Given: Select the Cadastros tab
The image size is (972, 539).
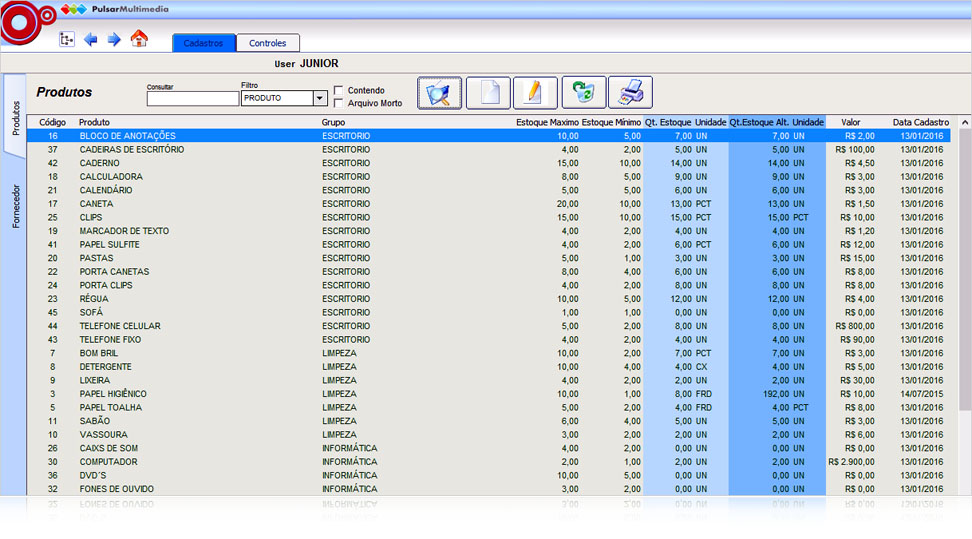Looking at the screenshot, I should [204, 43].
